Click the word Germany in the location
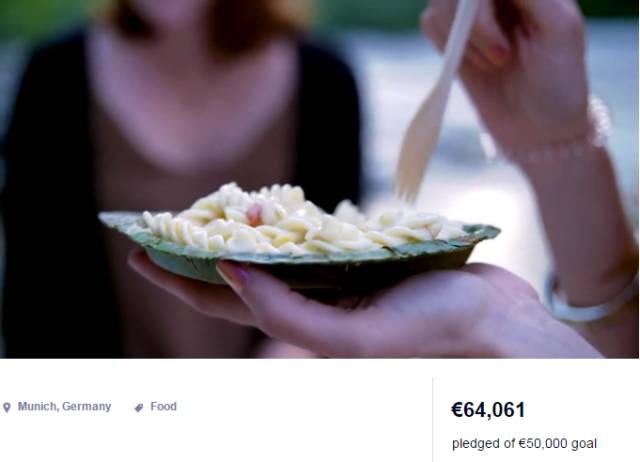 click(x=87, y=407)
